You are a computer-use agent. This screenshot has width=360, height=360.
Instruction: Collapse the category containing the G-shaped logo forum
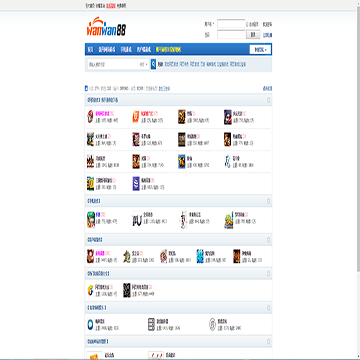[x=268, y=273]
